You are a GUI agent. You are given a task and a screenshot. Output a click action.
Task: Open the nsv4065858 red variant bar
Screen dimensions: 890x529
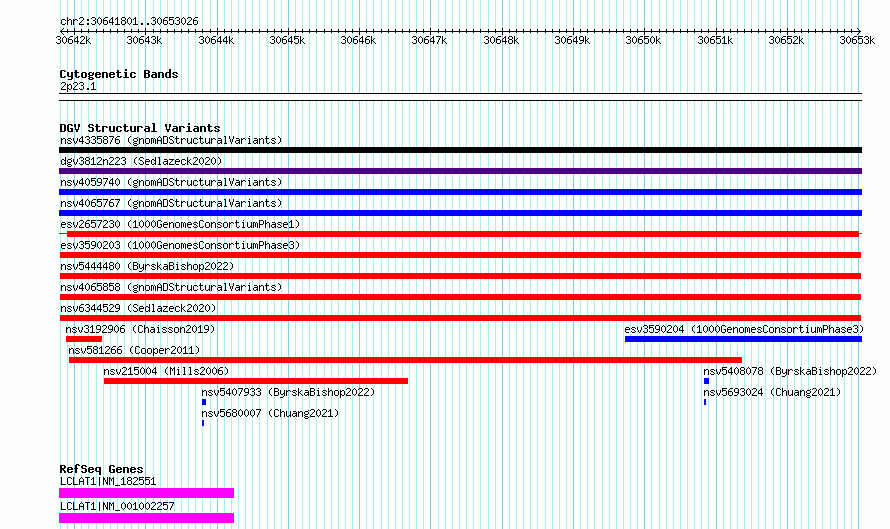coord(460,297)
